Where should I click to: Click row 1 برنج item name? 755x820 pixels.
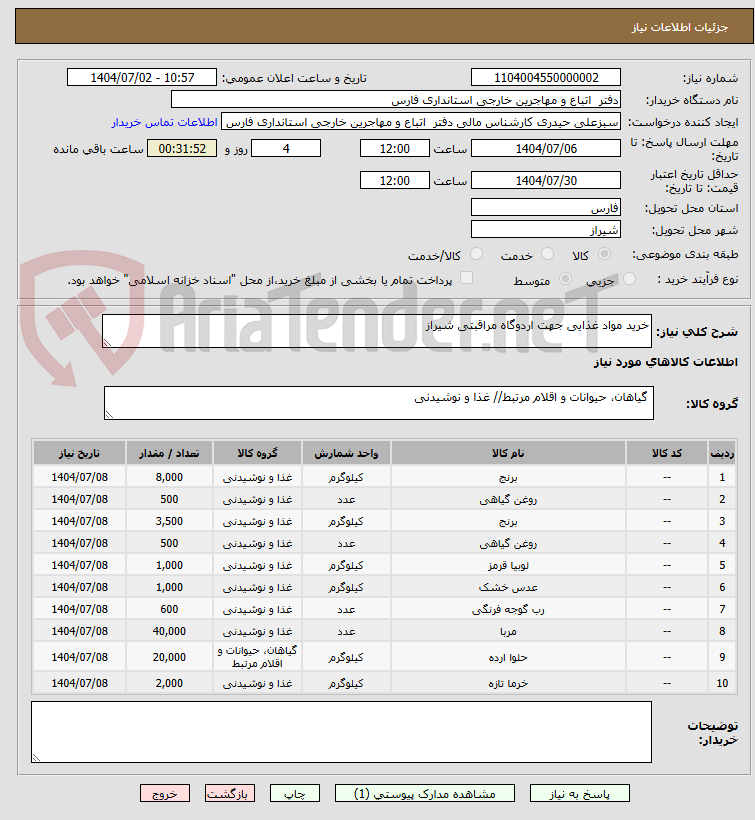[508, 477]
